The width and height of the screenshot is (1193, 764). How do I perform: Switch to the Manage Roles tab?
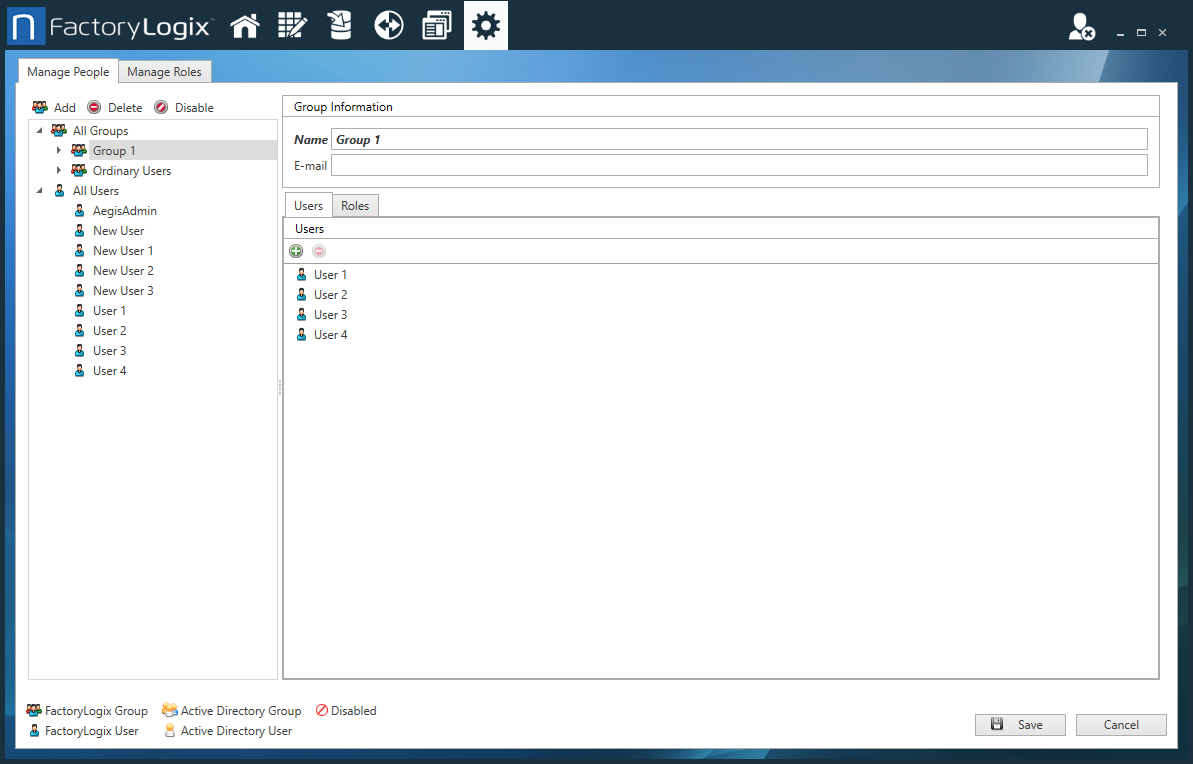[164, 71]
